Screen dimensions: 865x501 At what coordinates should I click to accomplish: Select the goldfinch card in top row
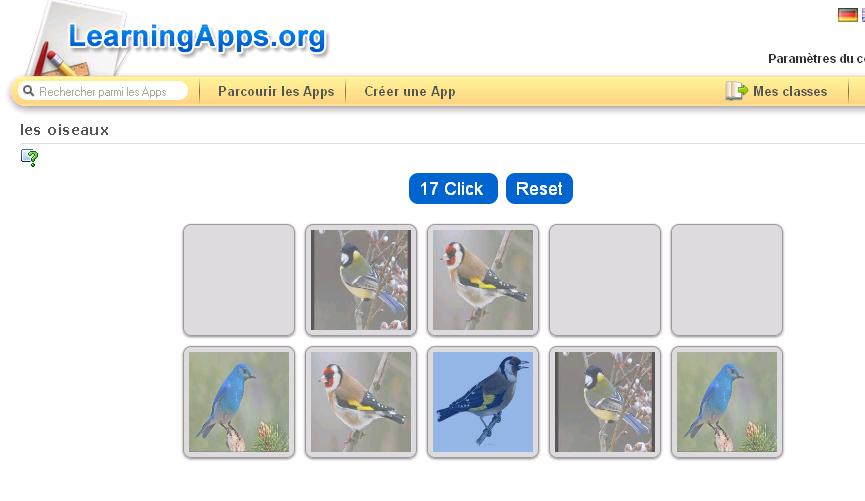click(x=483, y=280)
